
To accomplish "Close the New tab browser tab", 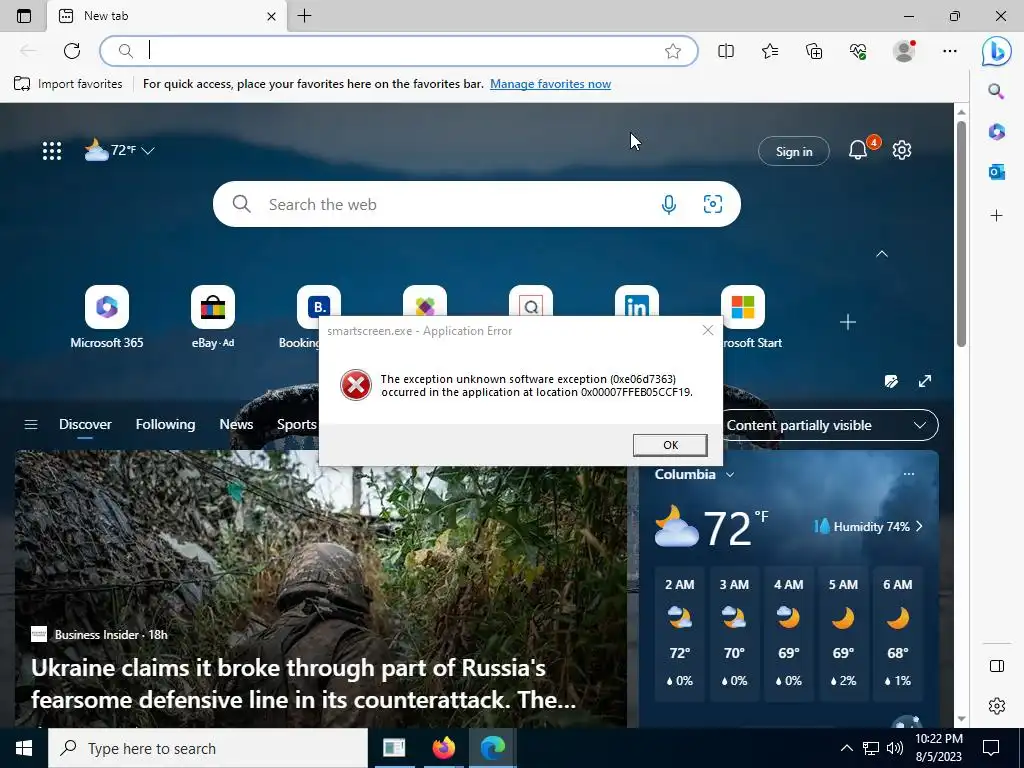I will coord(272,16).
